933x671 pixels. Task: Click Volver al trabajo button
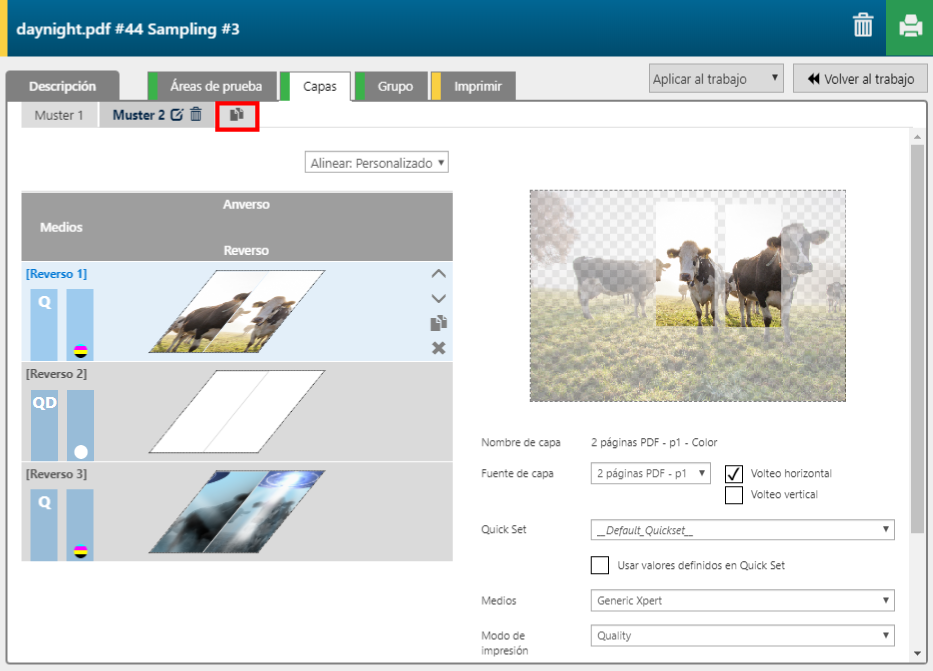coord(860,79)
